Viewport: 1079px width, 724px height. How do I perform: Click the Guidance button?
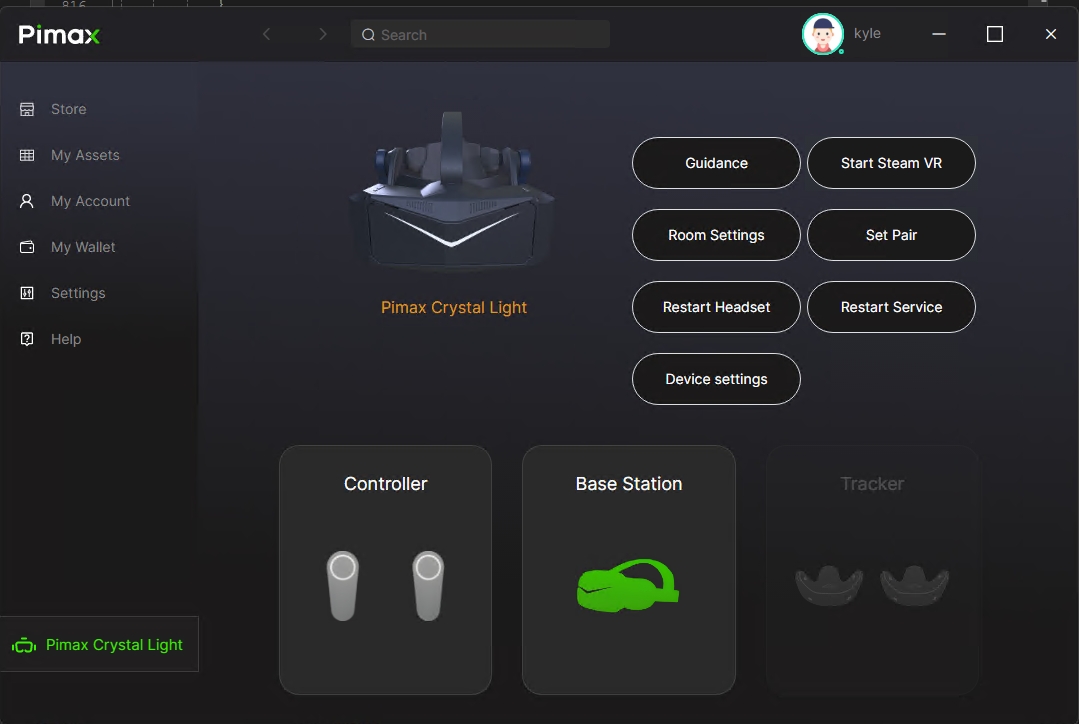pos(716,163)
